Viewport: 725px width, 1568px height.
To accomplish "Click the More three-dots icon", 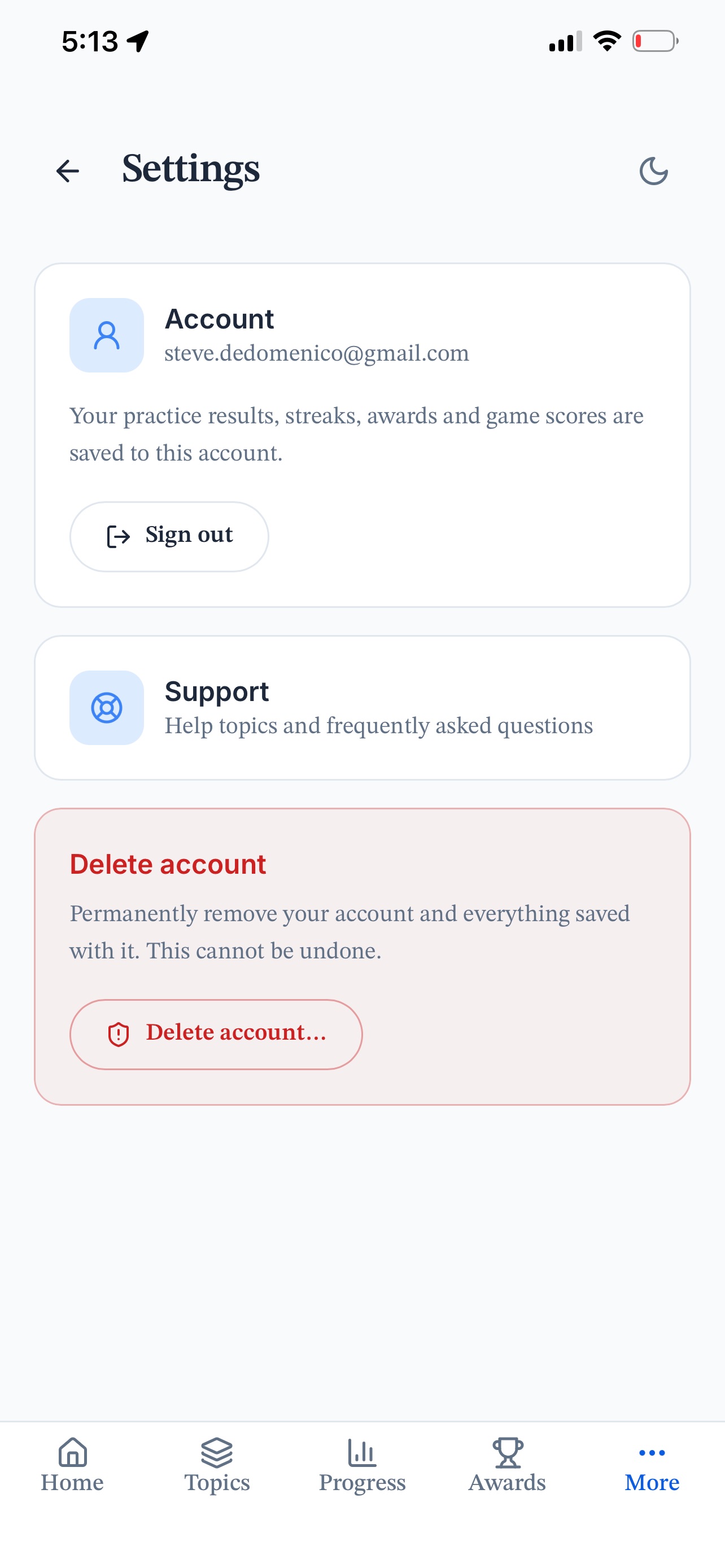I will [x=652, y=1453].
